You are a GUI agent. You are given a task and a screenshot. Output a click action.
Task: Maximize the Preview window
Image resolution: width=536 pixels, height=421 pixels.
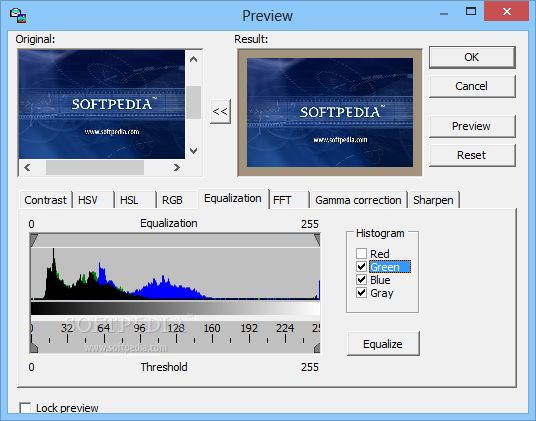pos(471,12)
